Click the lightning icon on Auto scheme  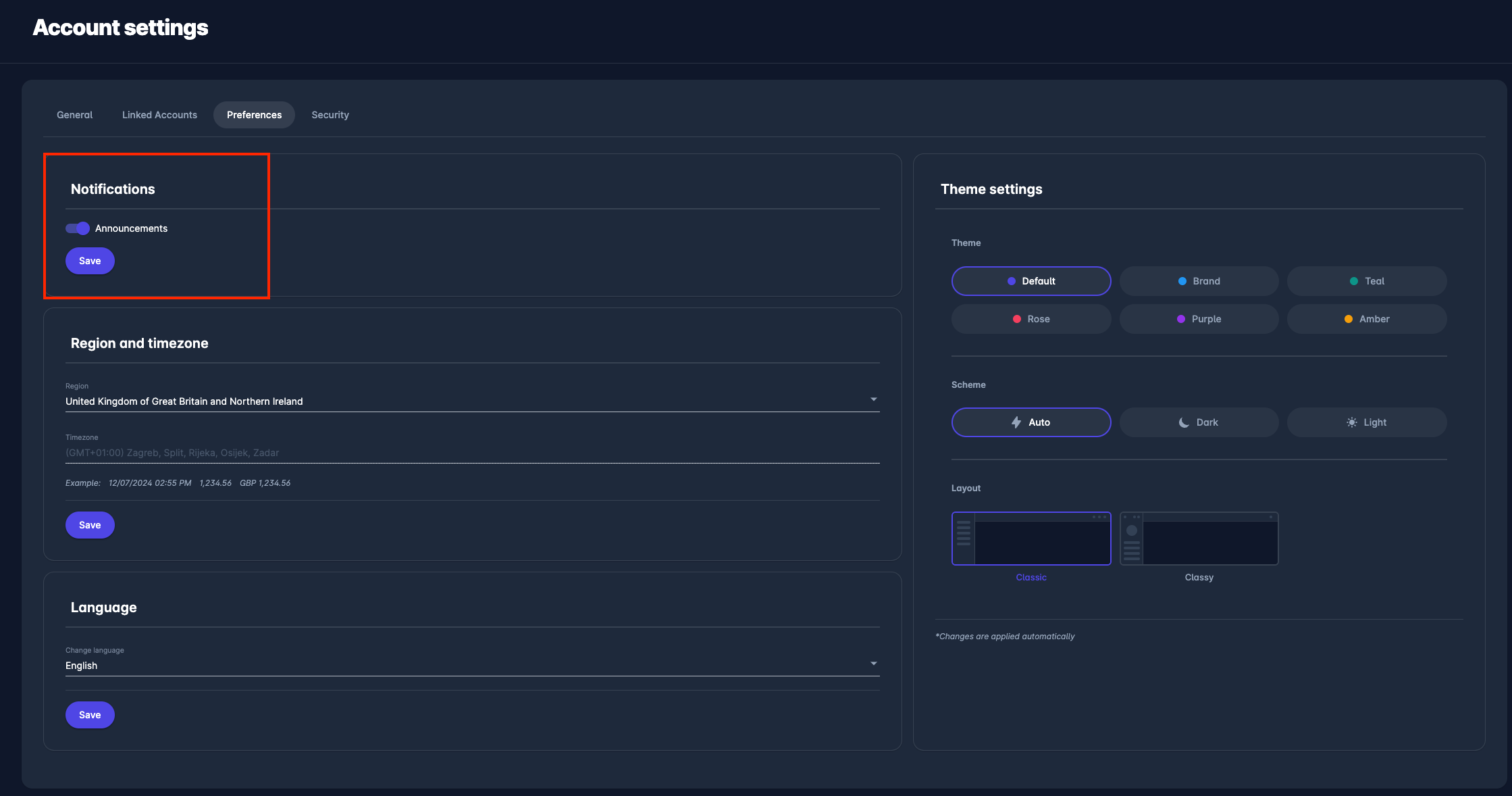tap(1016, 422)
